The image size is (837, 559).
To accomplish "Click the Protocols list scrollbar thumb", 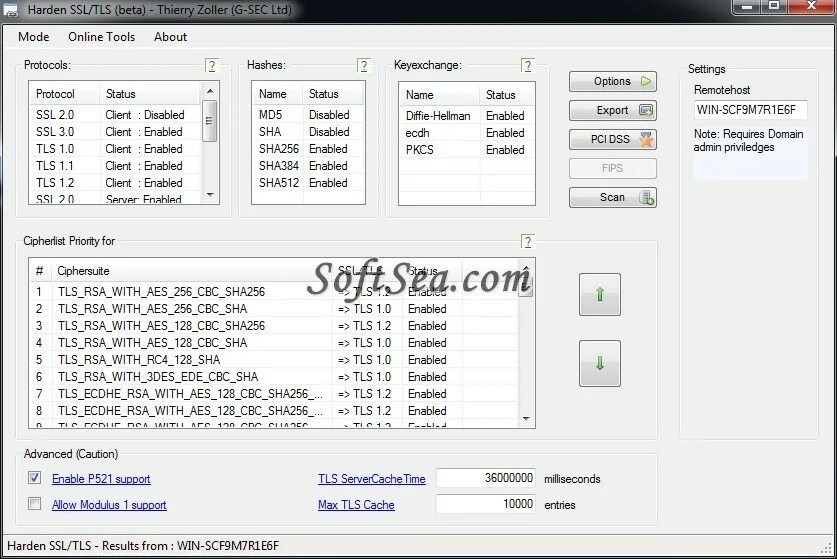I will 210,121.
